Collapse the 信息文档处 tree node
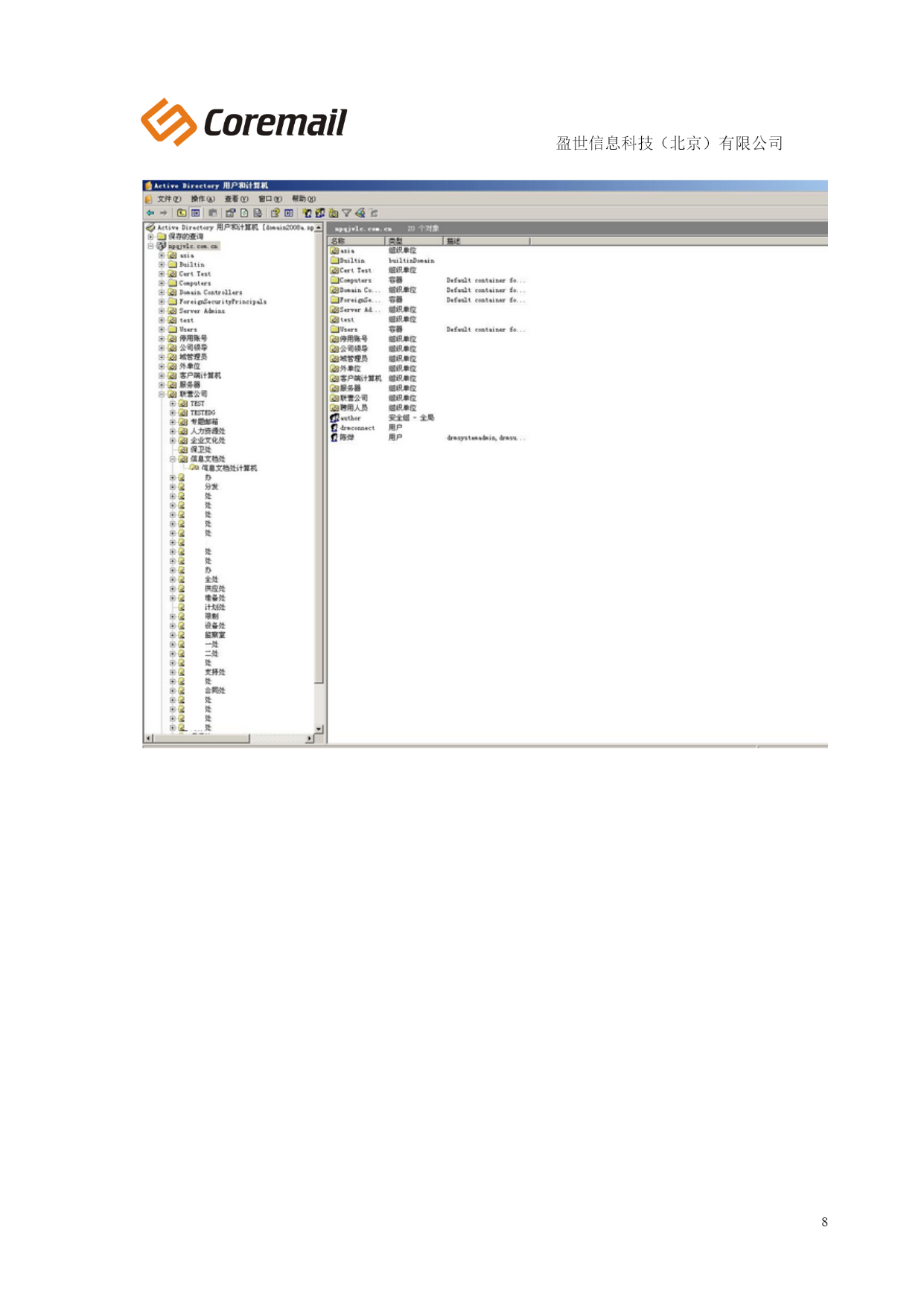 (x=173, y=459)
